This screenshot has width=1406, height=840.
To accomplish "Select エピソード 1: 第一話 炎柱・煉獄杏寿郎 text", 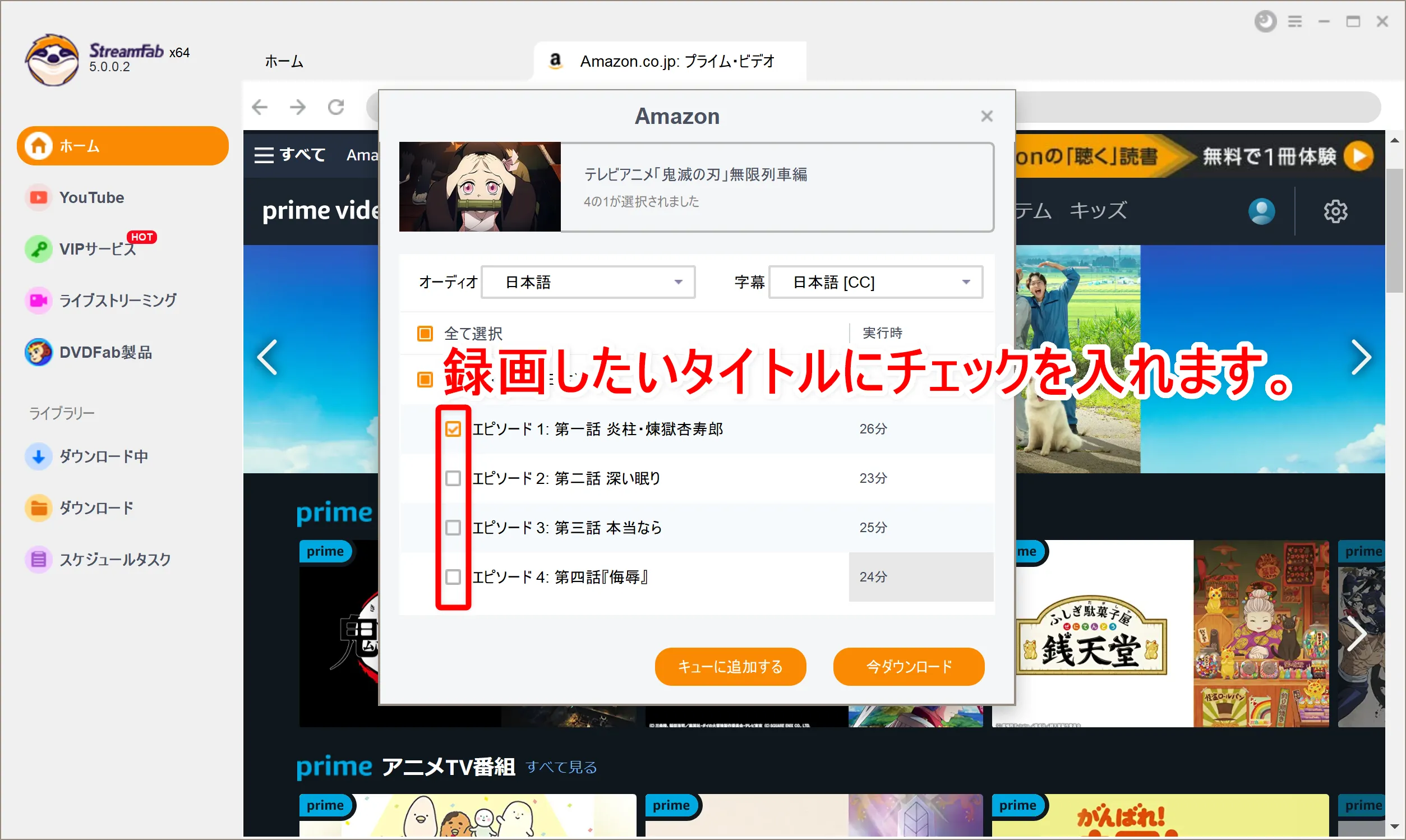I will [x=598, y=429].
